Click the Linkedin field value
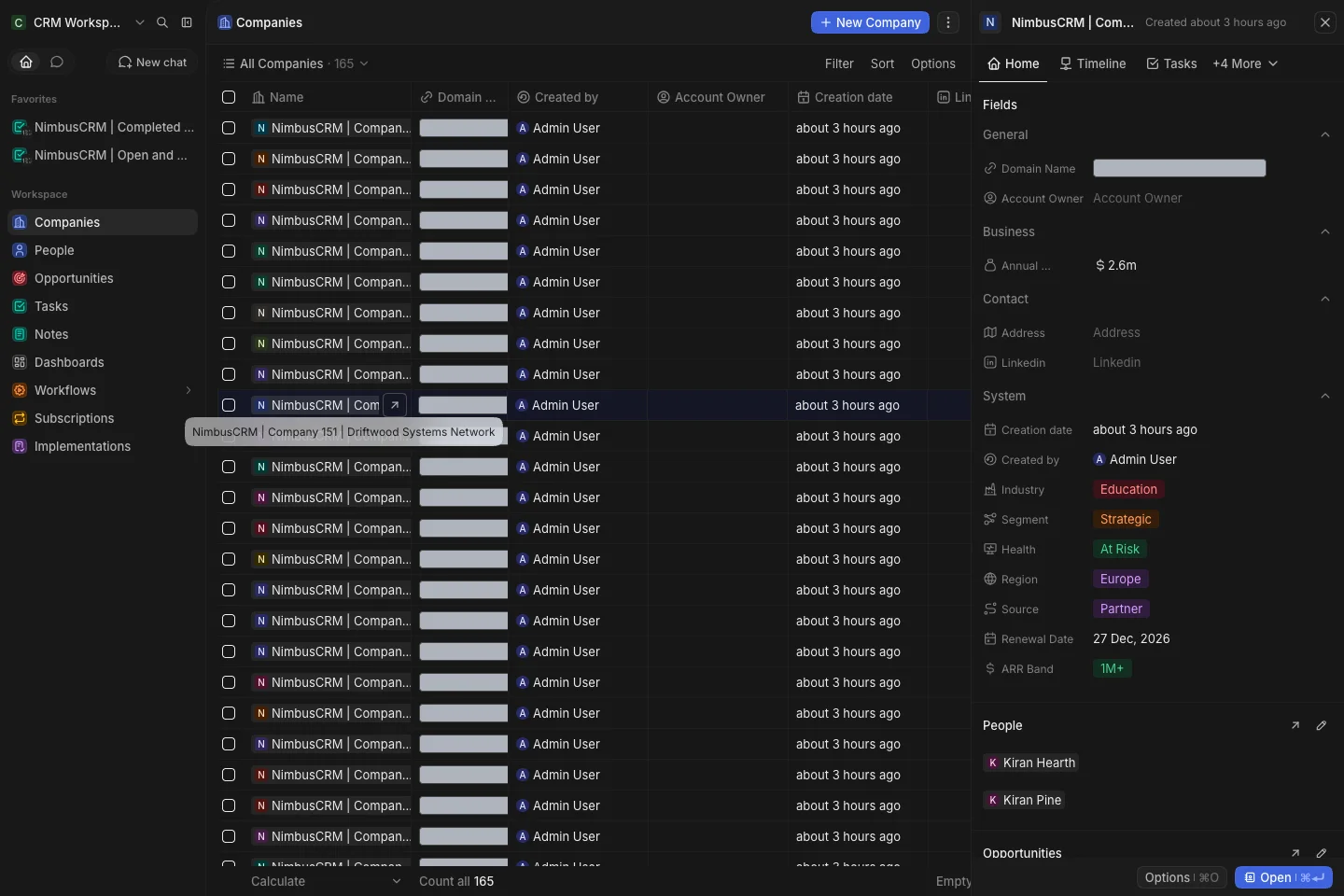Viewport: 1344px width, 896px height. click(1116, 362)
